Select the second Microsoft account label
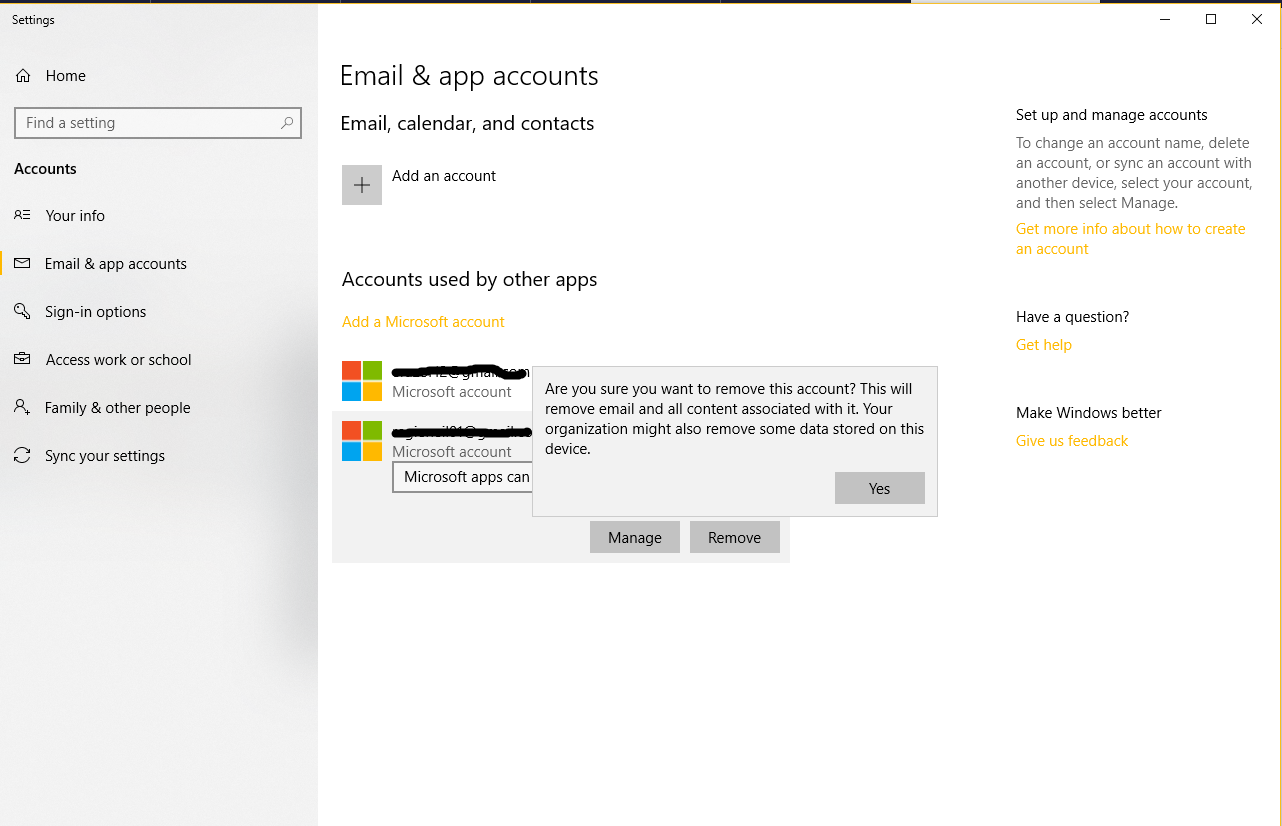Screen dimensions: 1282x826 [452, 452]
